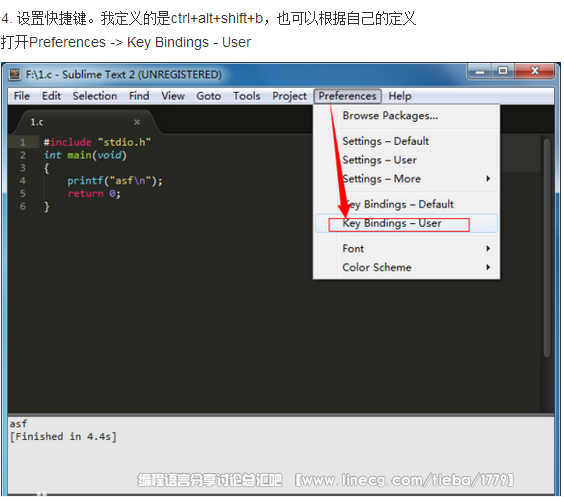Minimize the Sublime Text window
Viewport: 564px width, 497px height.
coord(479,71)
